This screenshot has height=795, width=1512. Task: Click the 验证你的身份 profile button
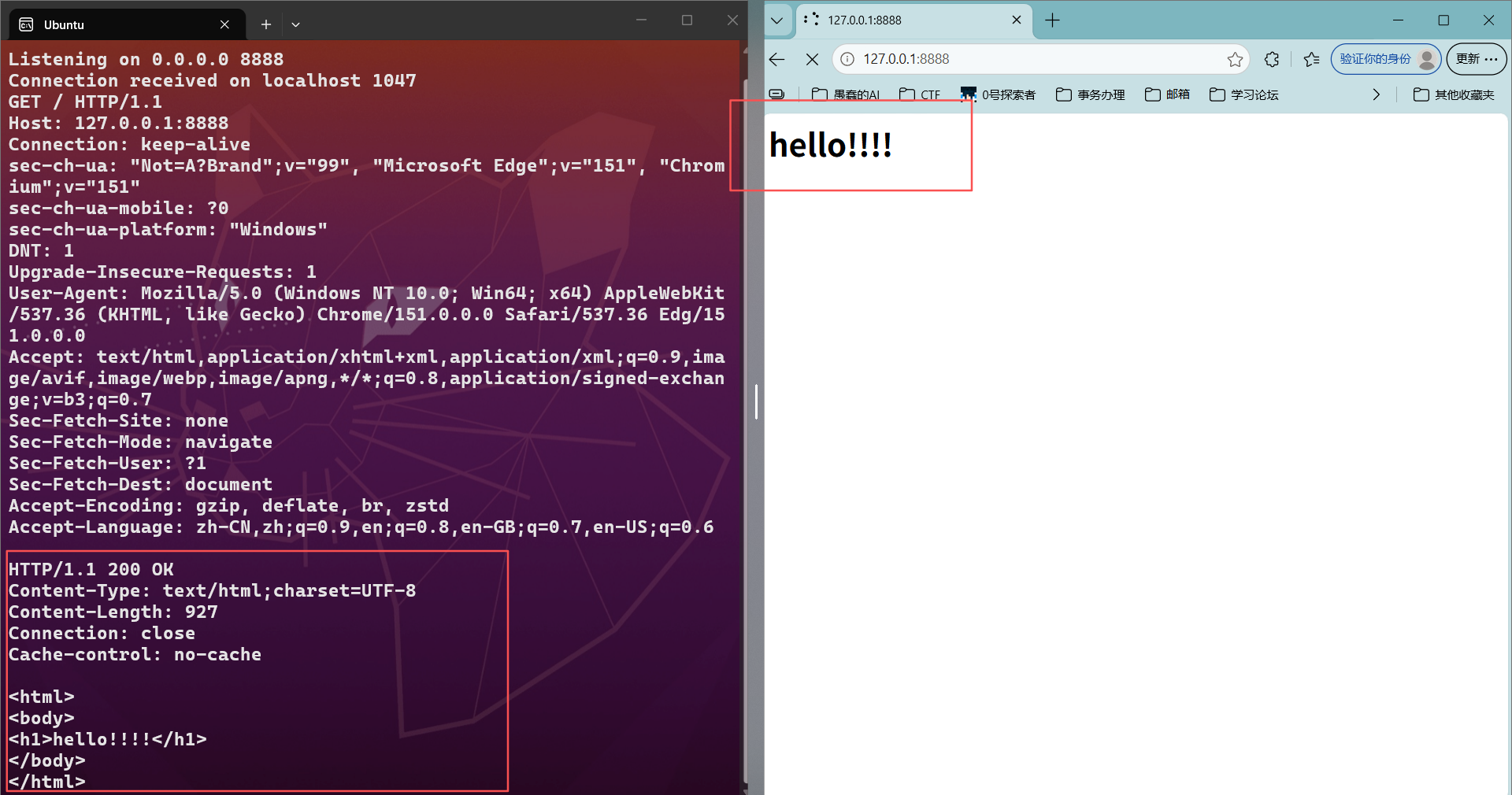point(1386,59)
